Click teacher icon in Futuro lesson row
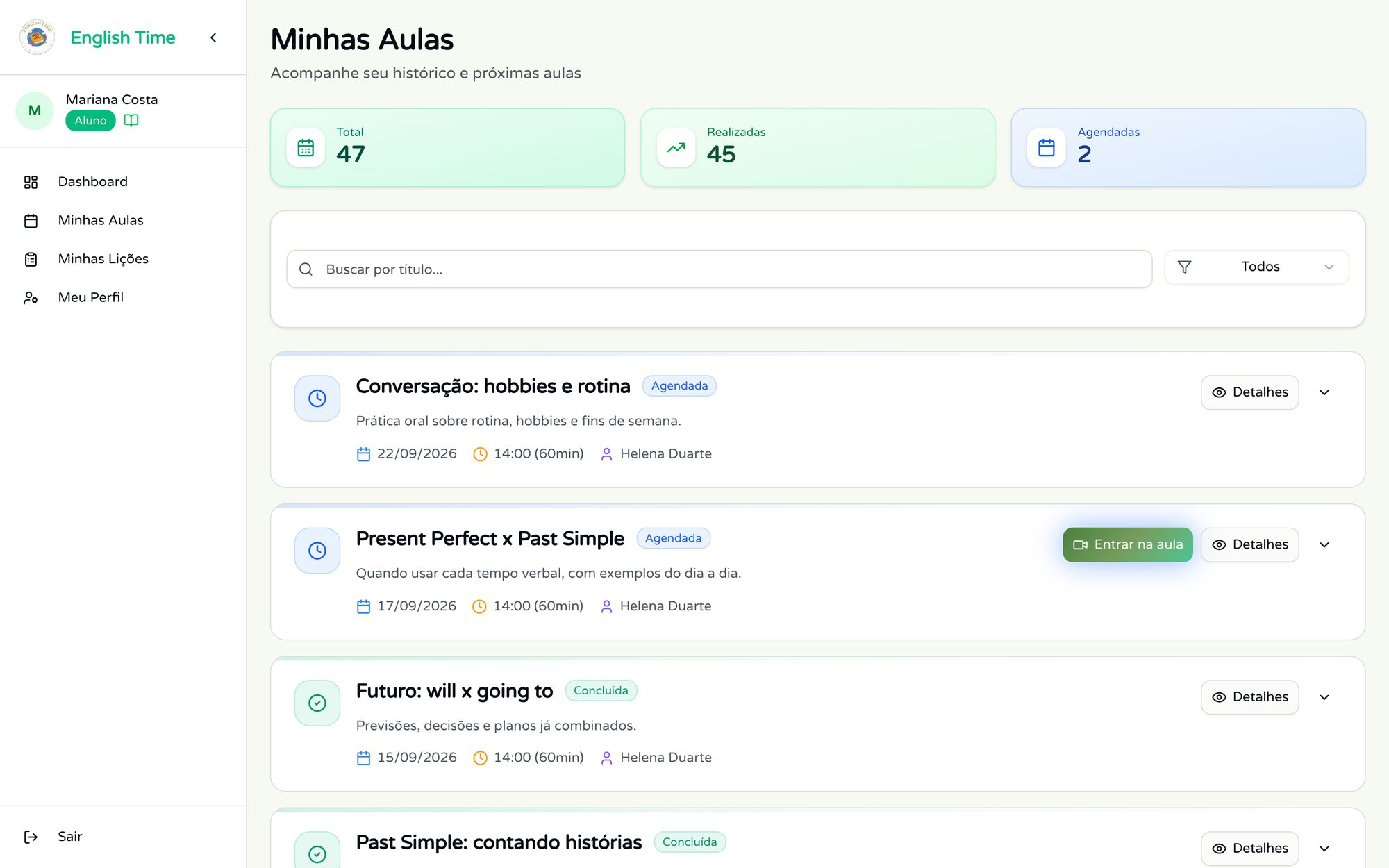Image resolution: width=1389 pixels, height=868 pixels. tap(606, 758)
